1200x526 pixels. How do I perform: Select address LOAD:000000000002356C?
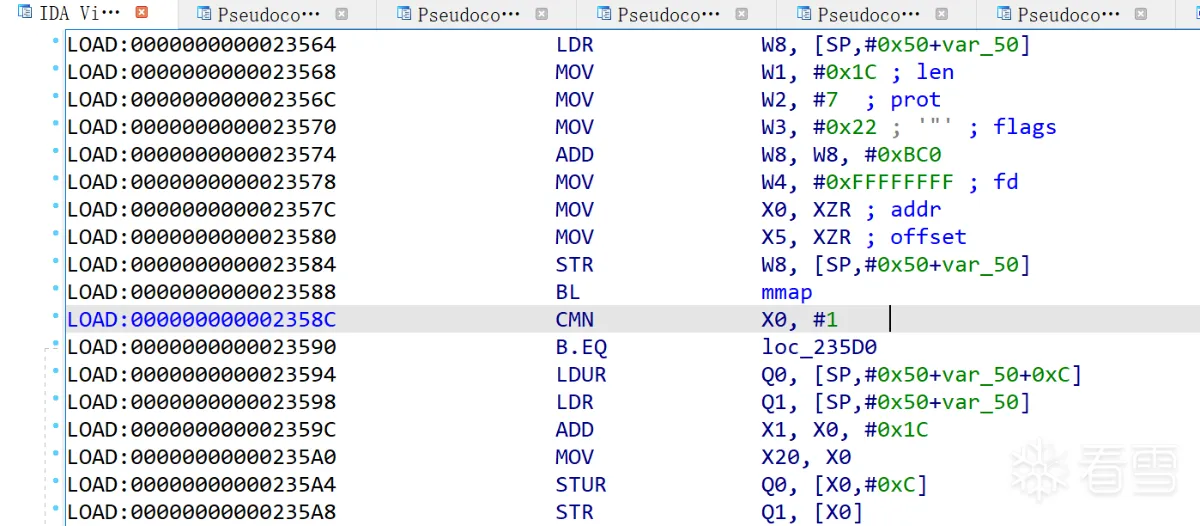pyautogui.click(x=201, y=99)
